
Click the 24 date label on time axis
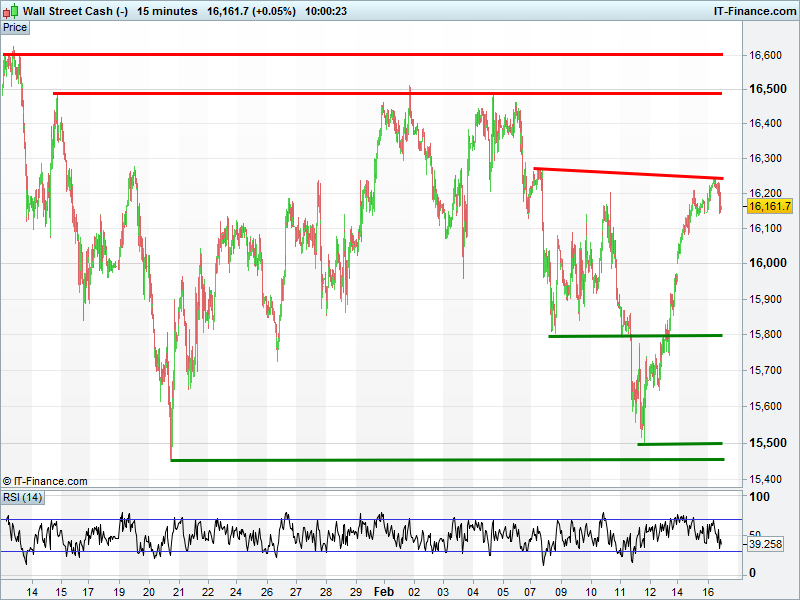pos(236,592)
